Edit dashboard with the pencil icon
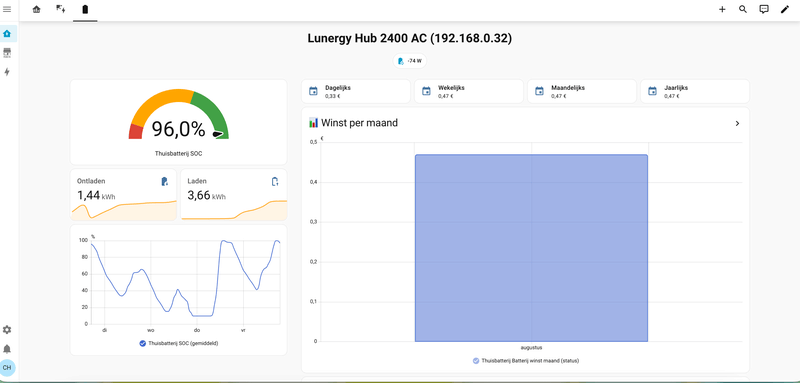The image size is (800, 383). tap(785, 9)
